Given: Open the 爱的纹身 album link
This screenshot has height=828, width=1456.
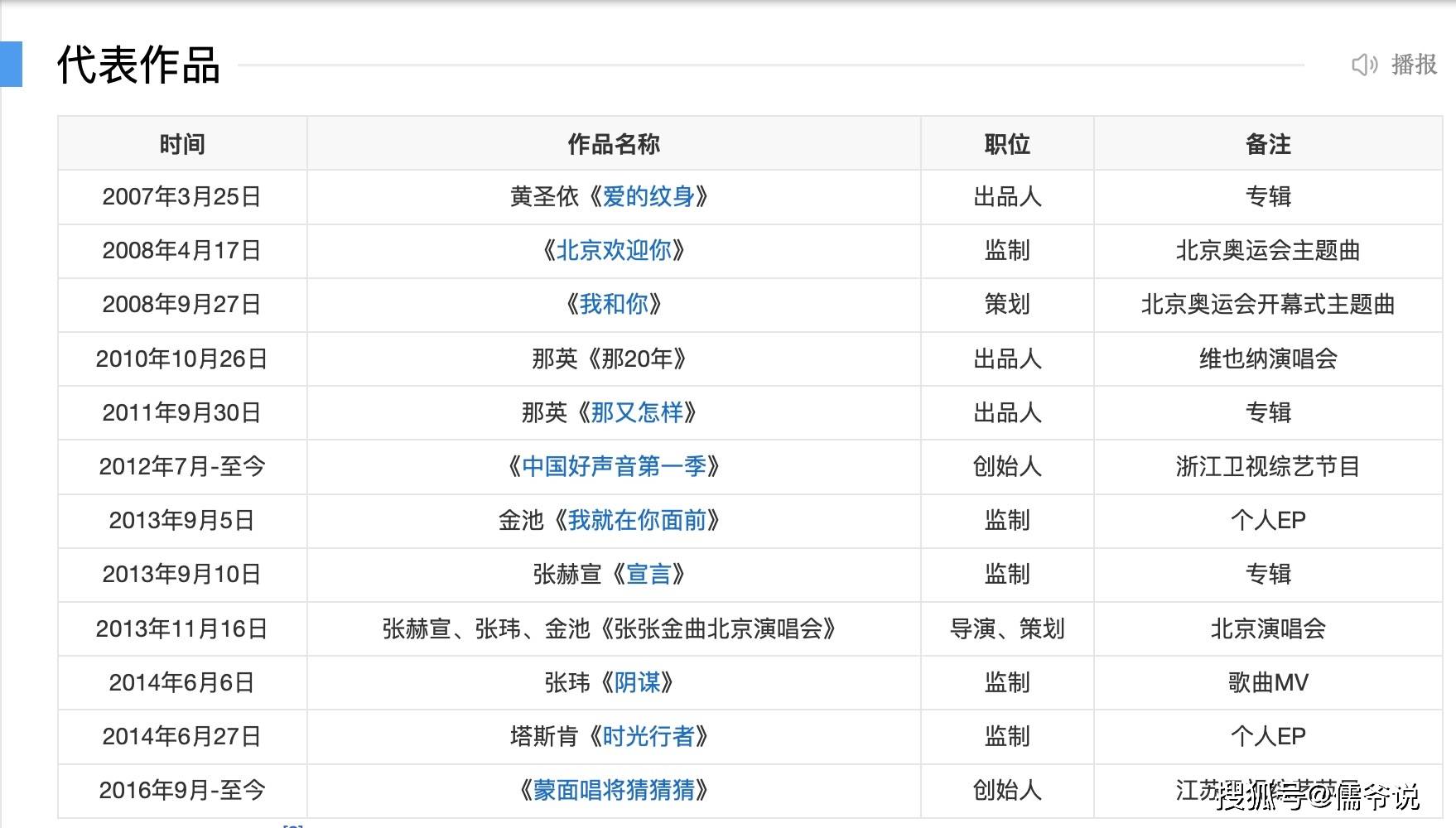Looking at the screenshot, I should pyautogui.click(x=648, y=197).
